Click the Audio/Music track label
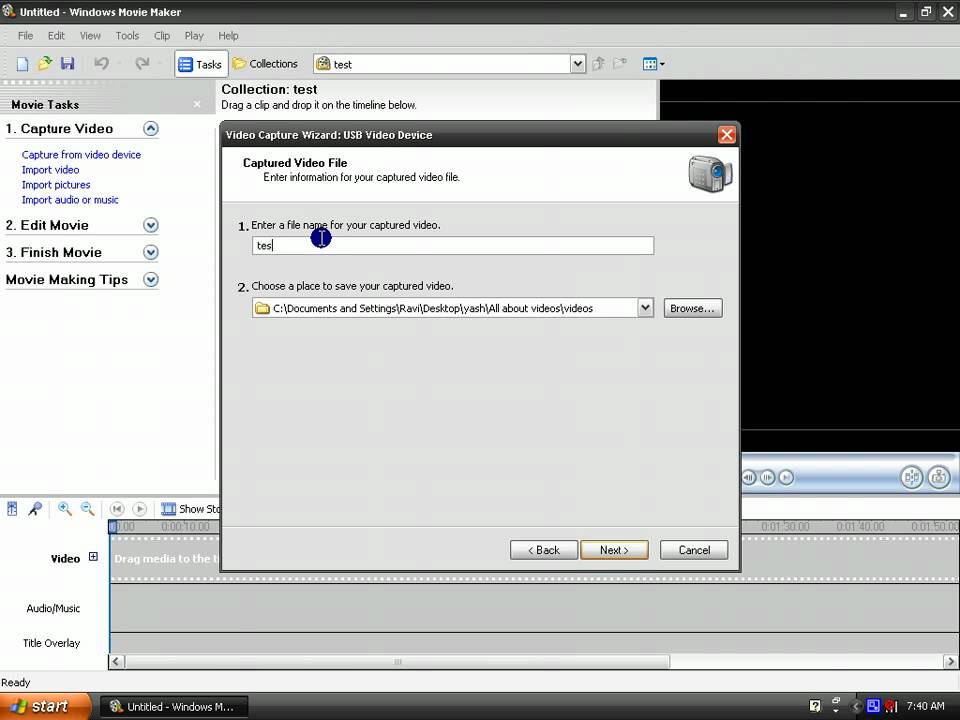The width and height of the screenshot is (960, 720). tap(53, 608)
